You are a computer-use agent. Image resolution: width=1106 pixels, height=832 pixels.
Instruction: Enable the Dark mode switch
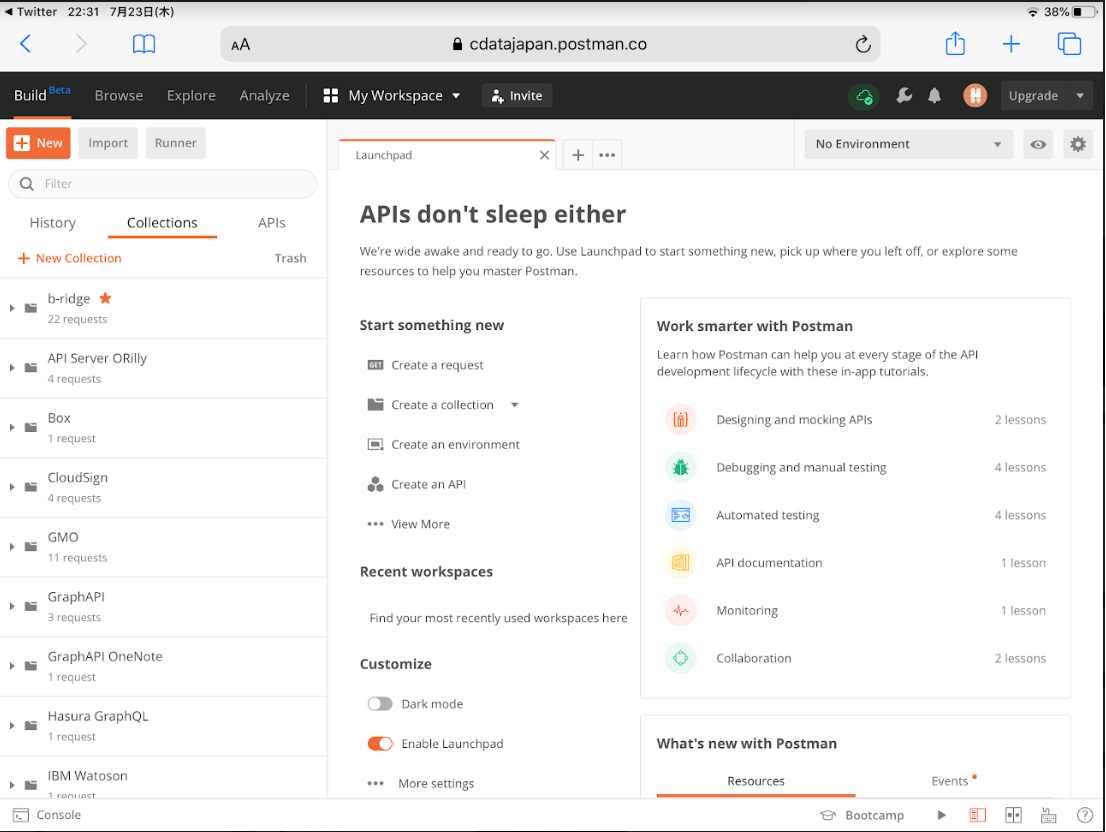(x=380, y=704)
